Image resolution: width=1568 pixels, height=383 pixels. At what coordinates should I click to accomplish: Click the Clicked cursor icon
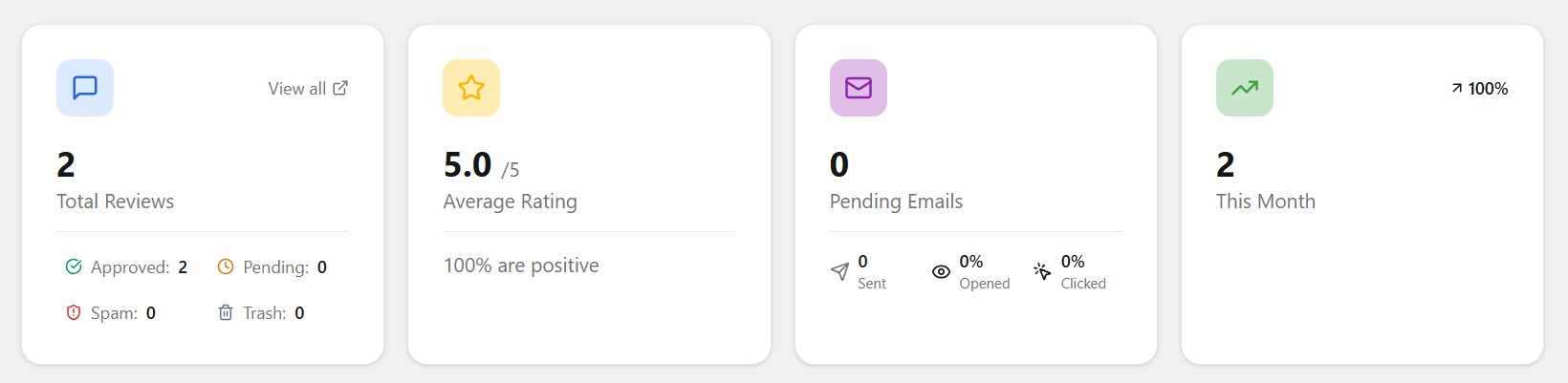point(1042,271)
